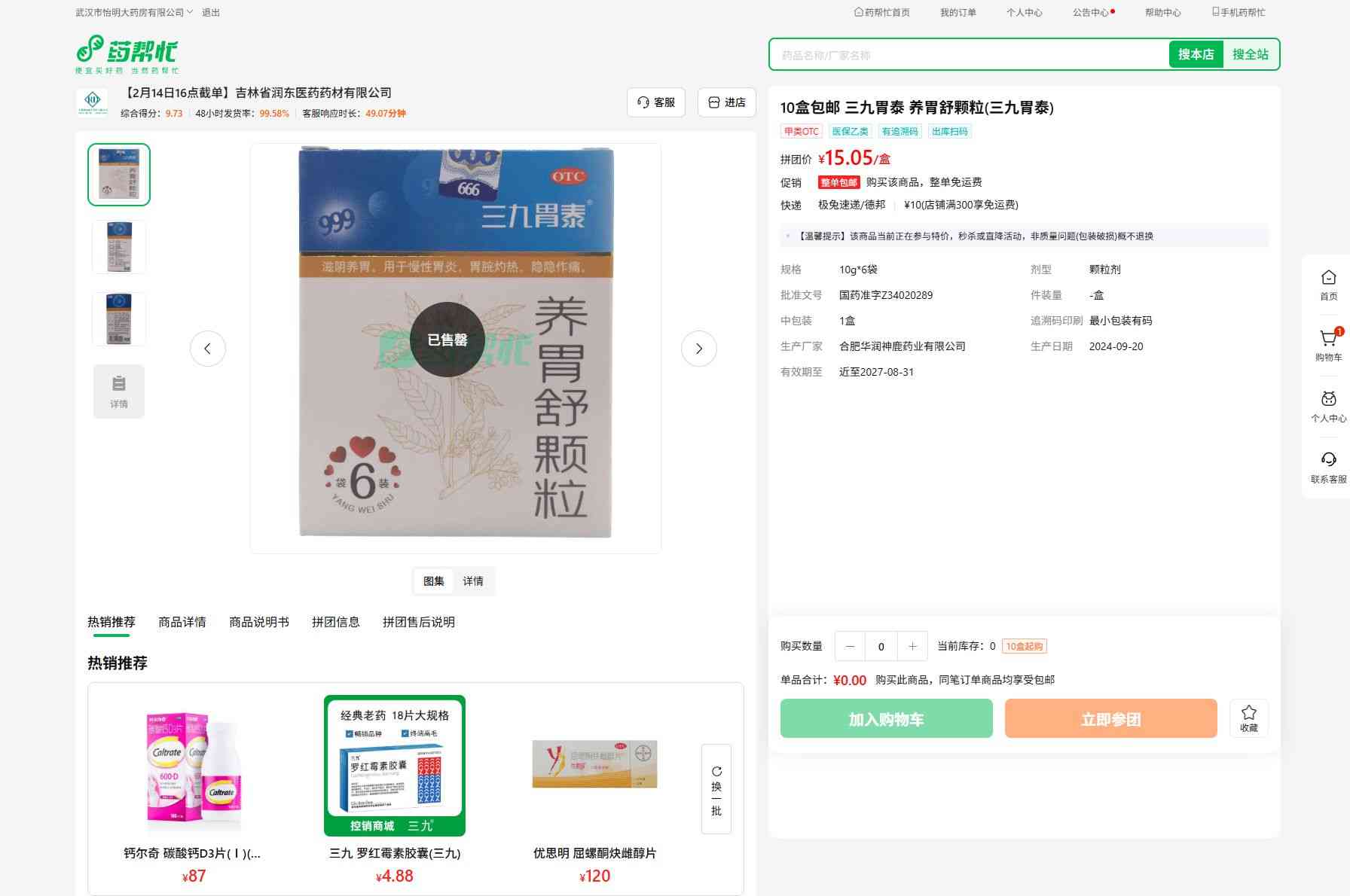The height and width of the screenshot is (896, 1350).
Task: Click the home icon in right sidebar
Action: (1328, 285)
